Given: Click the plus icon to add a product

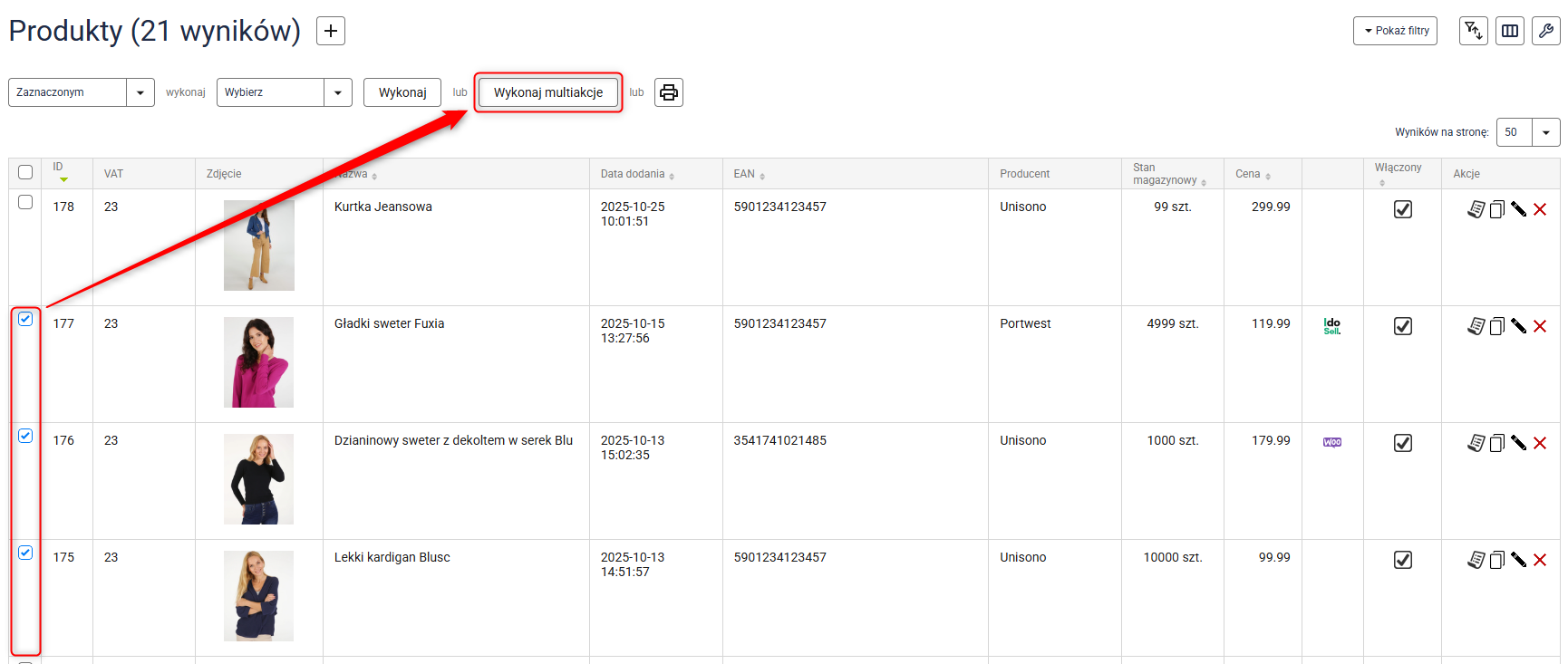Looking at the screenshot, I should pos(331,31).
